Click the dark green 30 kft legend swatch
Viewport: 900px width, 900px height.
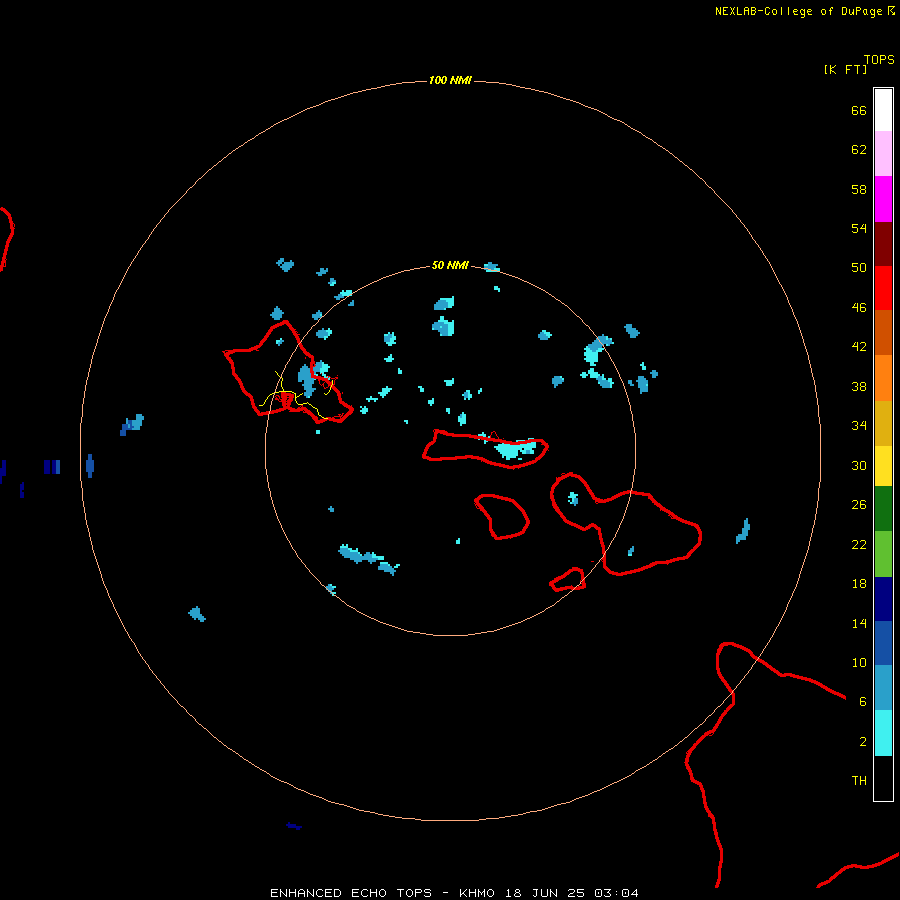(x=883, y=509)
